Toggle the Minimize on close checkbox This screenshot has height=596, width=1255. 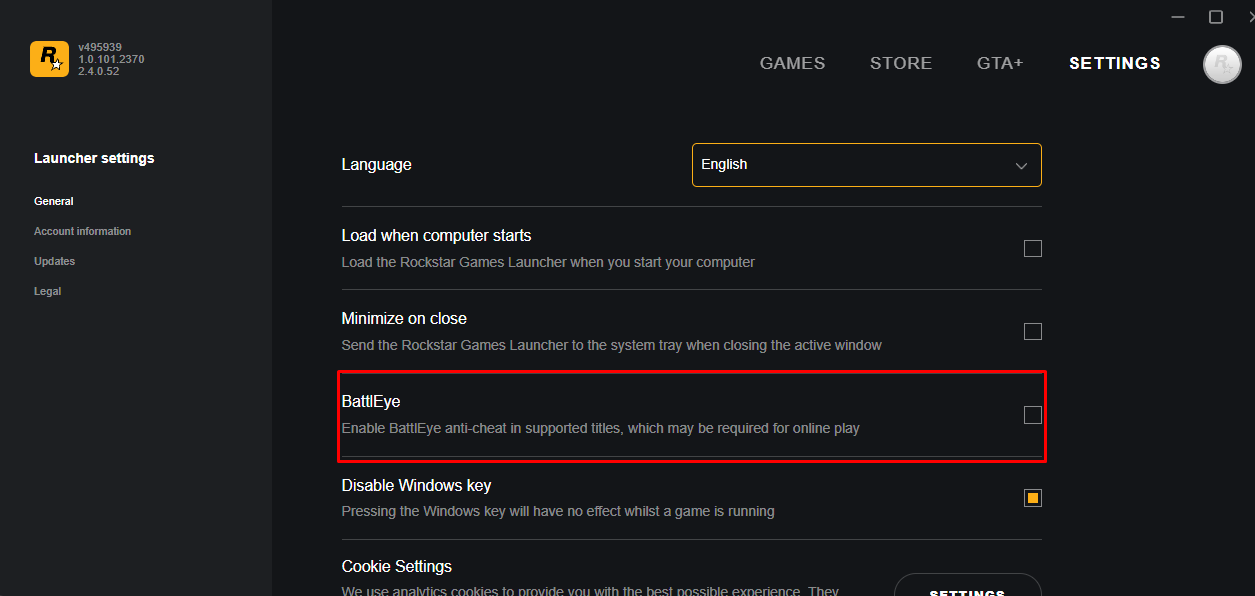pos(1033,331)
